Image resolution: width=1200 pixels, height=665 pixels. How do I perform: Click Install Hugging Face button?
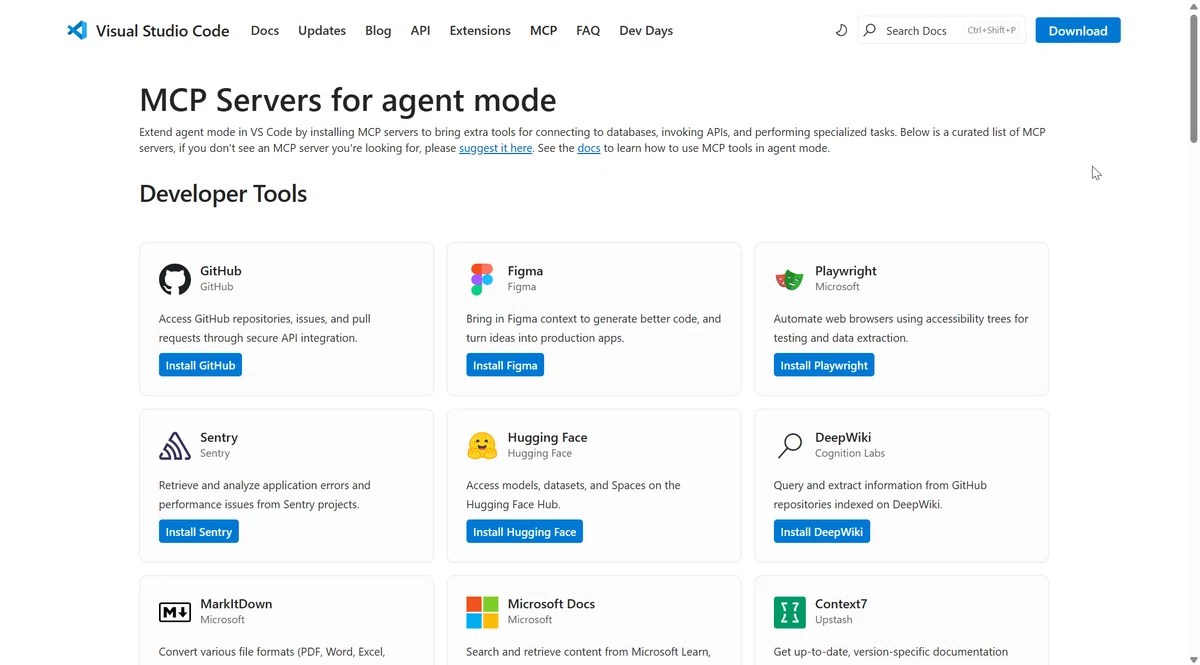tap(524, 531)
